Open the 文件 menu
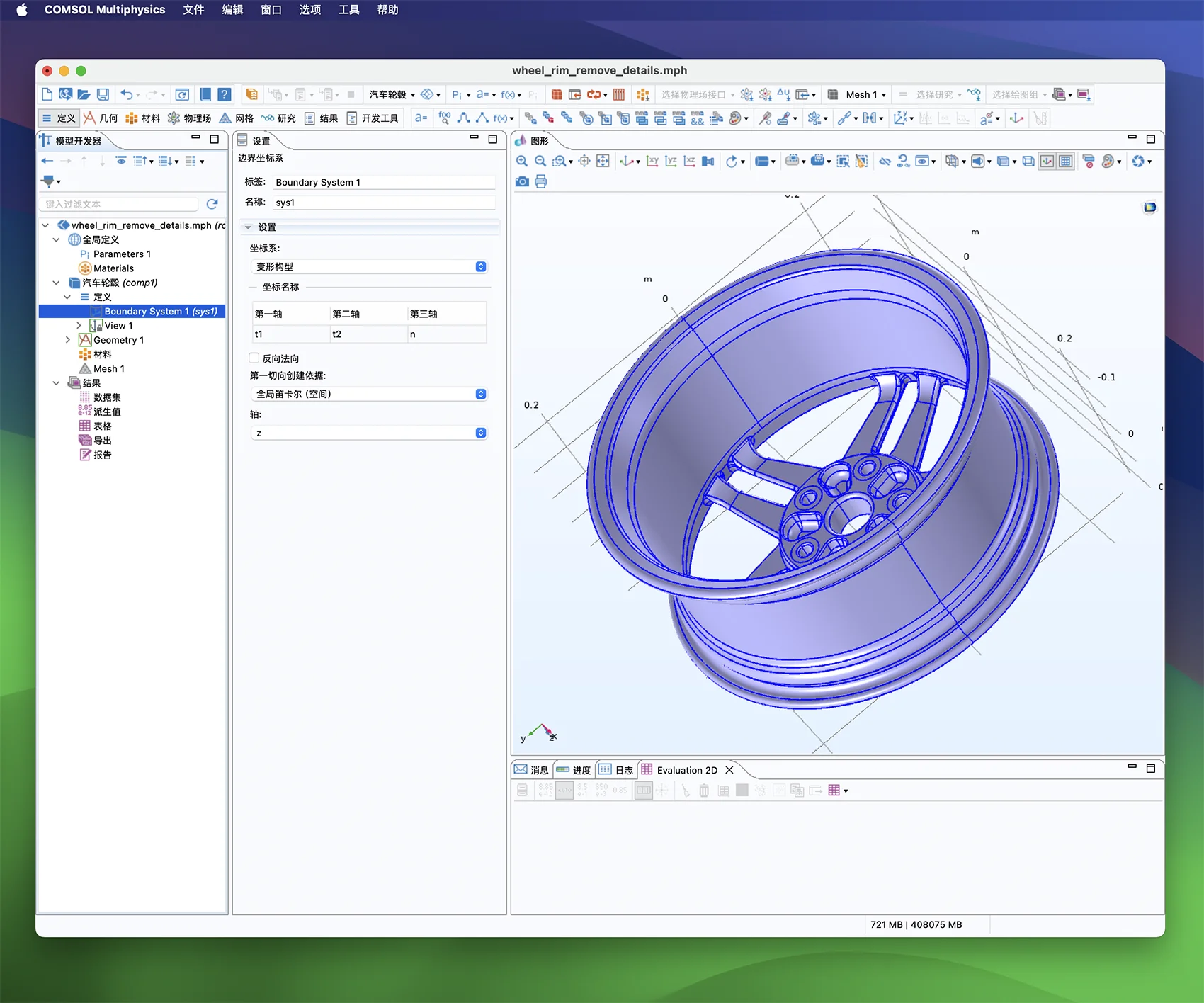This screenshot has height=1003, width=1204. [193, 10]
